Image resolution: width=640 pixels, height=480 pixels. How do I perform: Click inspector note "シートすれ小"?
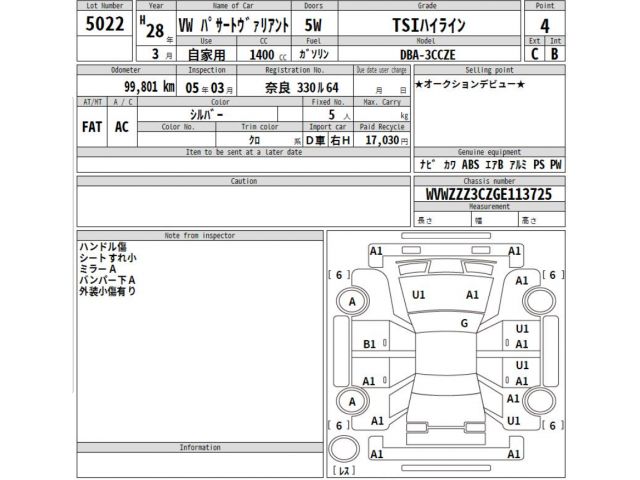(x=108, y=258)
